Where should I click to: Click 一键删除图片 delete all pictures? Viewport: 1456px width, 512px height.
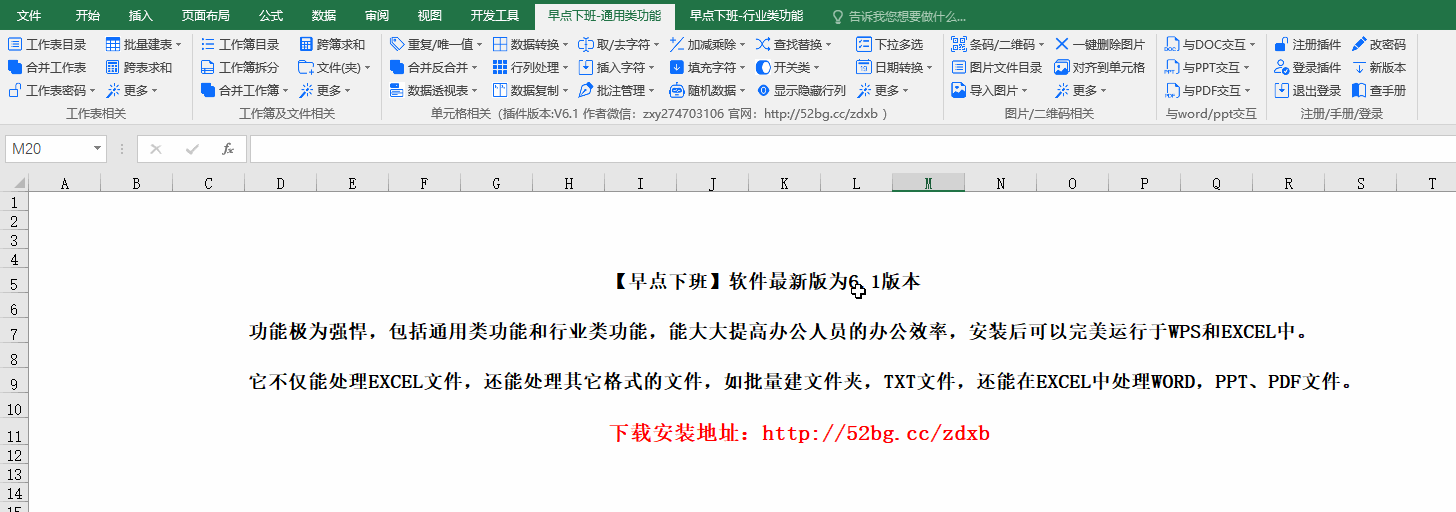(1100, 44)
